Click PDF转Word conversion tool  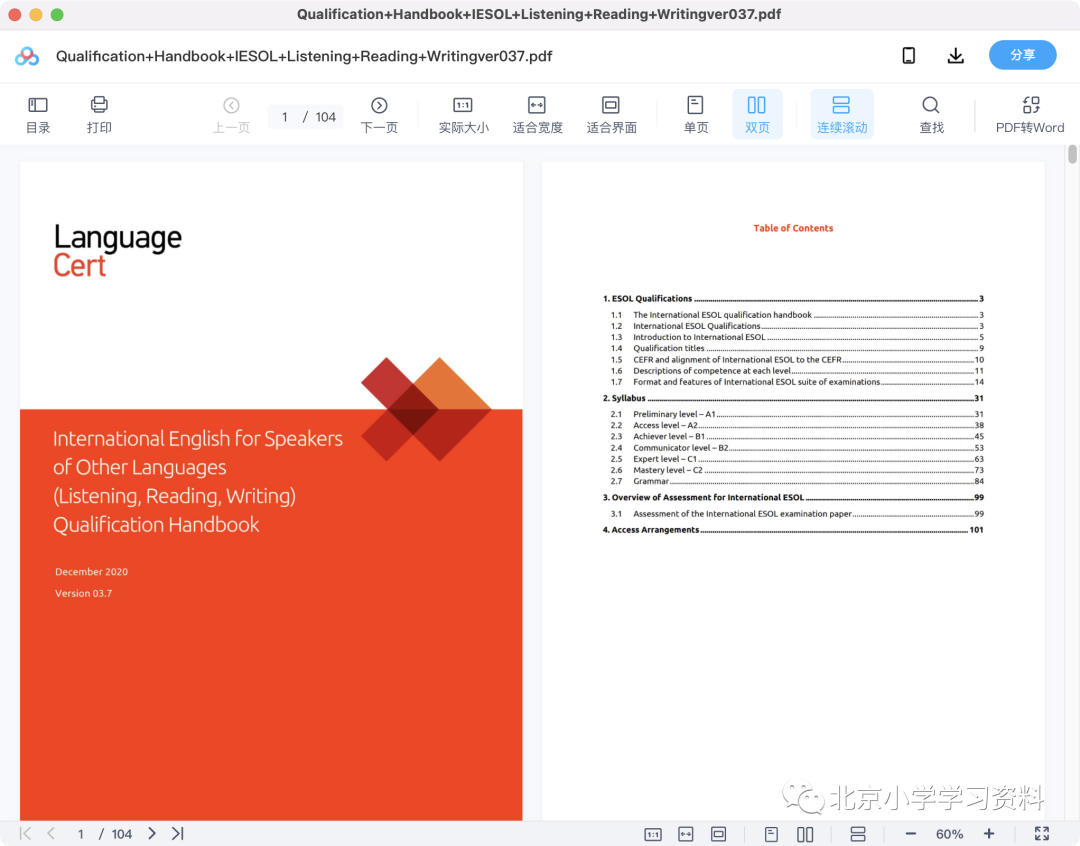coord(1030,114)
